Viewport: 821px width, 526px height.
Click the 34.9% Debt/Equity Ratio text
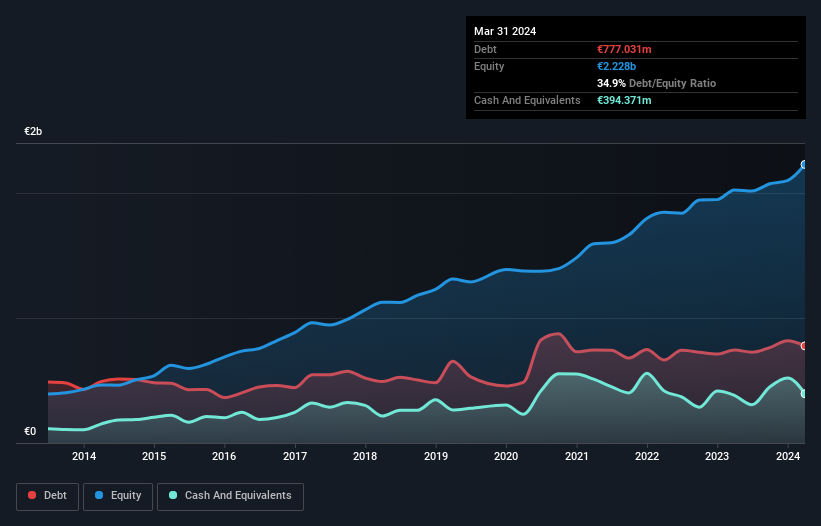[x=656, y=83]
